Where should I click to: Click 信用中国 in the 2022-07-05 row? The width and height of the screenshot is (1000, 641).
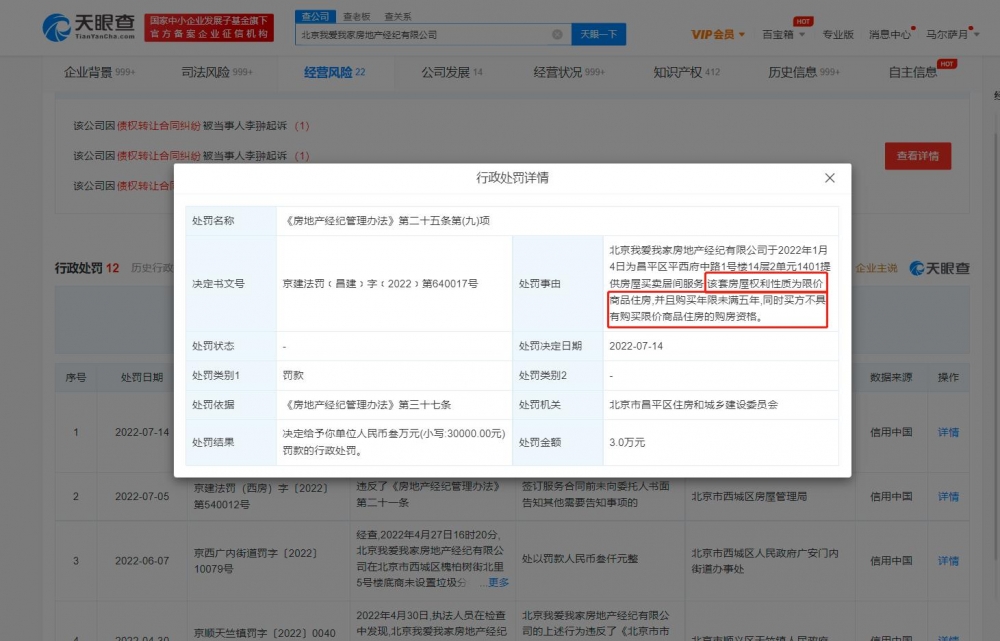point(891,497)
